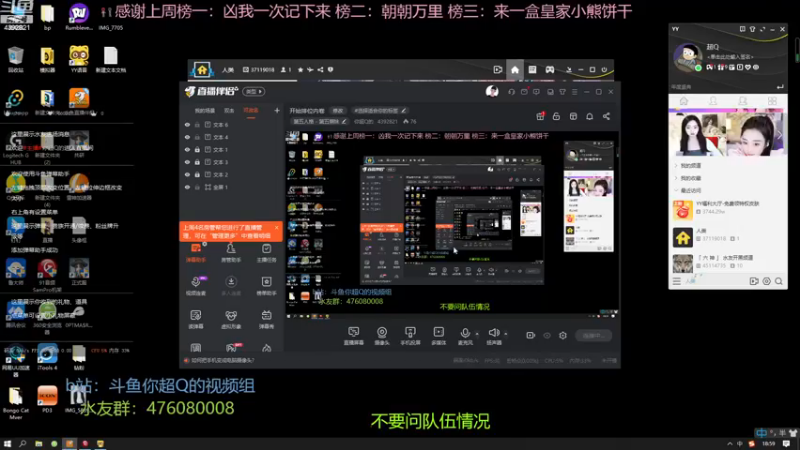Hide the 文本 4 source layer

coord(187,137)
